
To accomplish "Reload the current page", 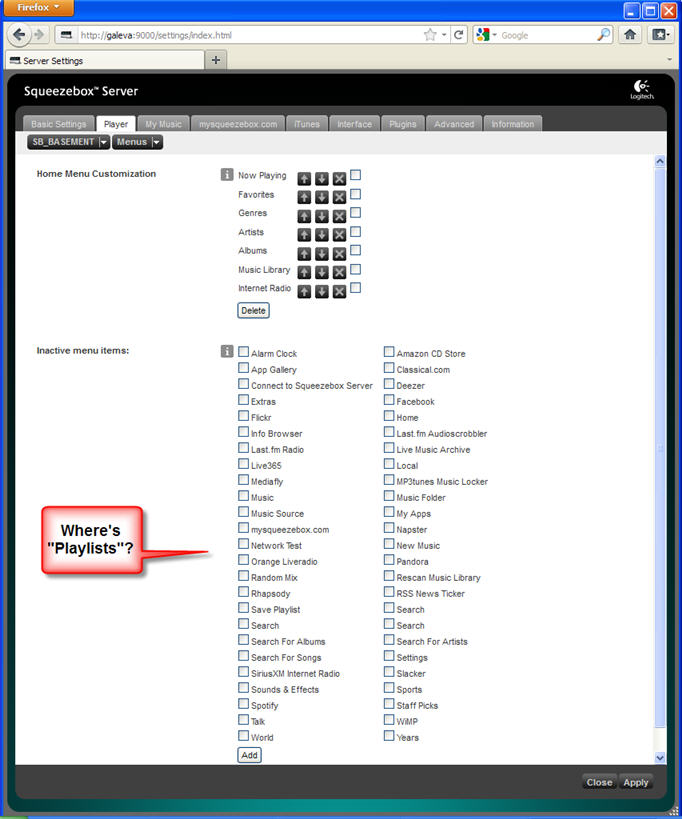I will click(459, 34).
